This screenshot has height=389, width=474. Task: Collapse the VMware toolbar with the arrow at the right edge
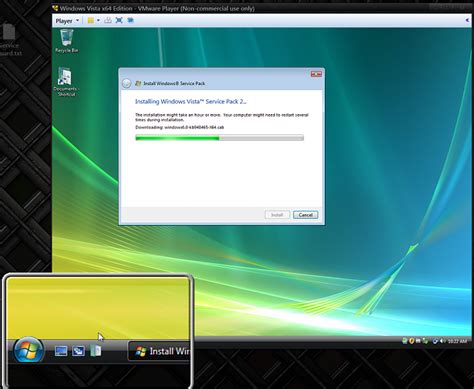[x=467, y=20]
